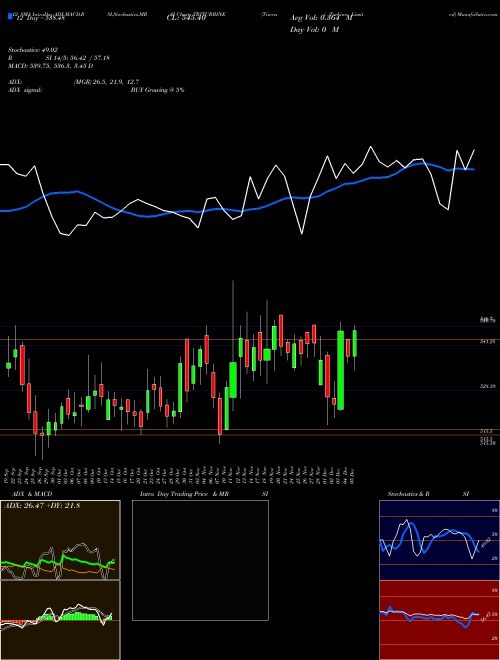This screenshot has height=660, width=500.
Task: Click the 'Stochastics & R' panel heading
Action: click(x=409, y=494)
